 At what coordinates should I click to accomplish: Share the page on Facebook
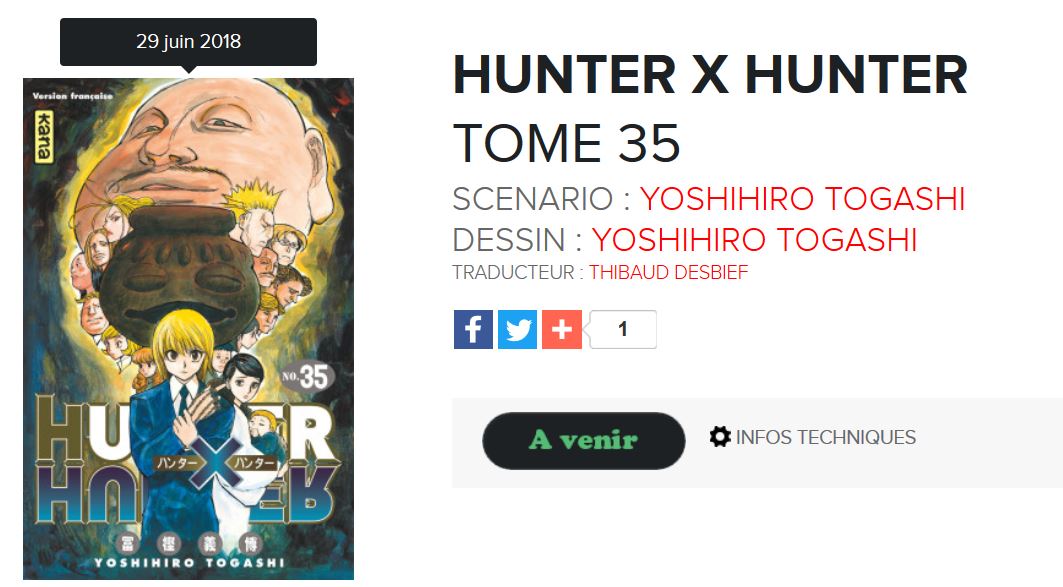pos(473,329)
